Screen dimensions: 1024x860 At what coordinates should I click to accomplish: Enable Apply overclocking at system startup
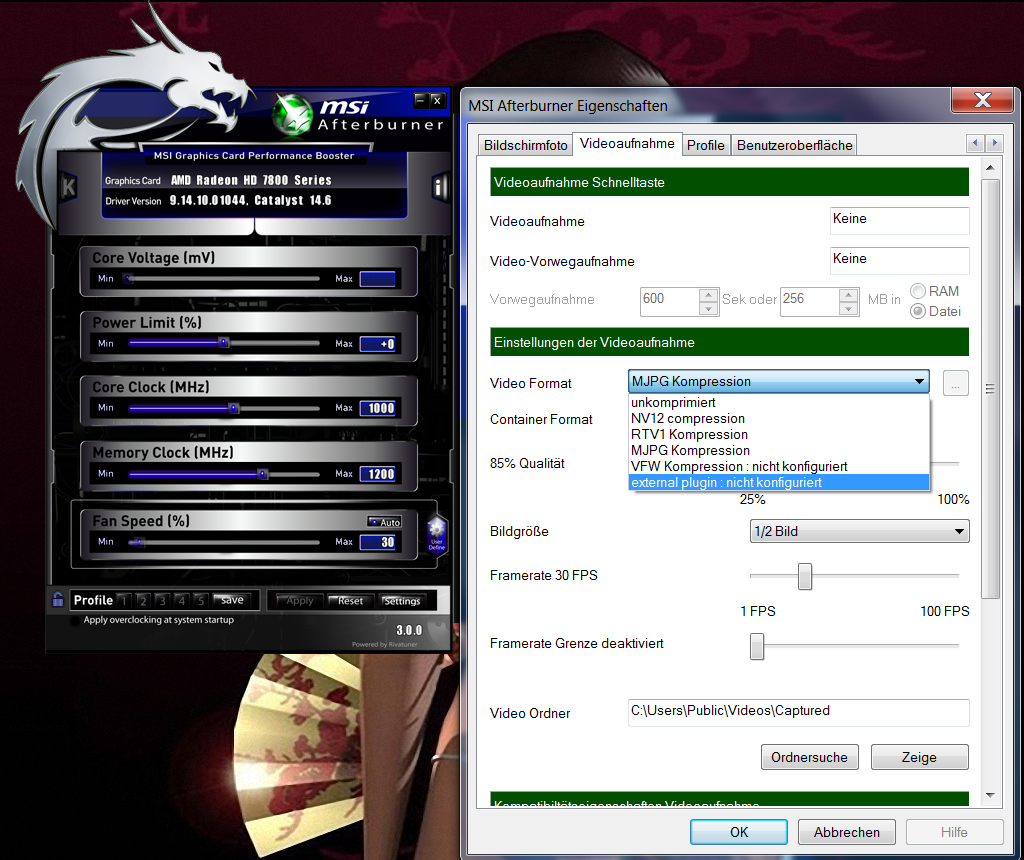[76, 620]
